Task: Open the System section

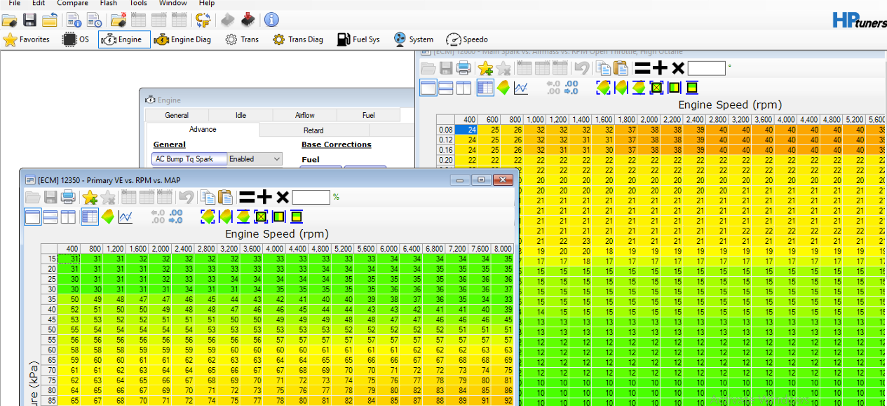Action: tap(414, 40)
